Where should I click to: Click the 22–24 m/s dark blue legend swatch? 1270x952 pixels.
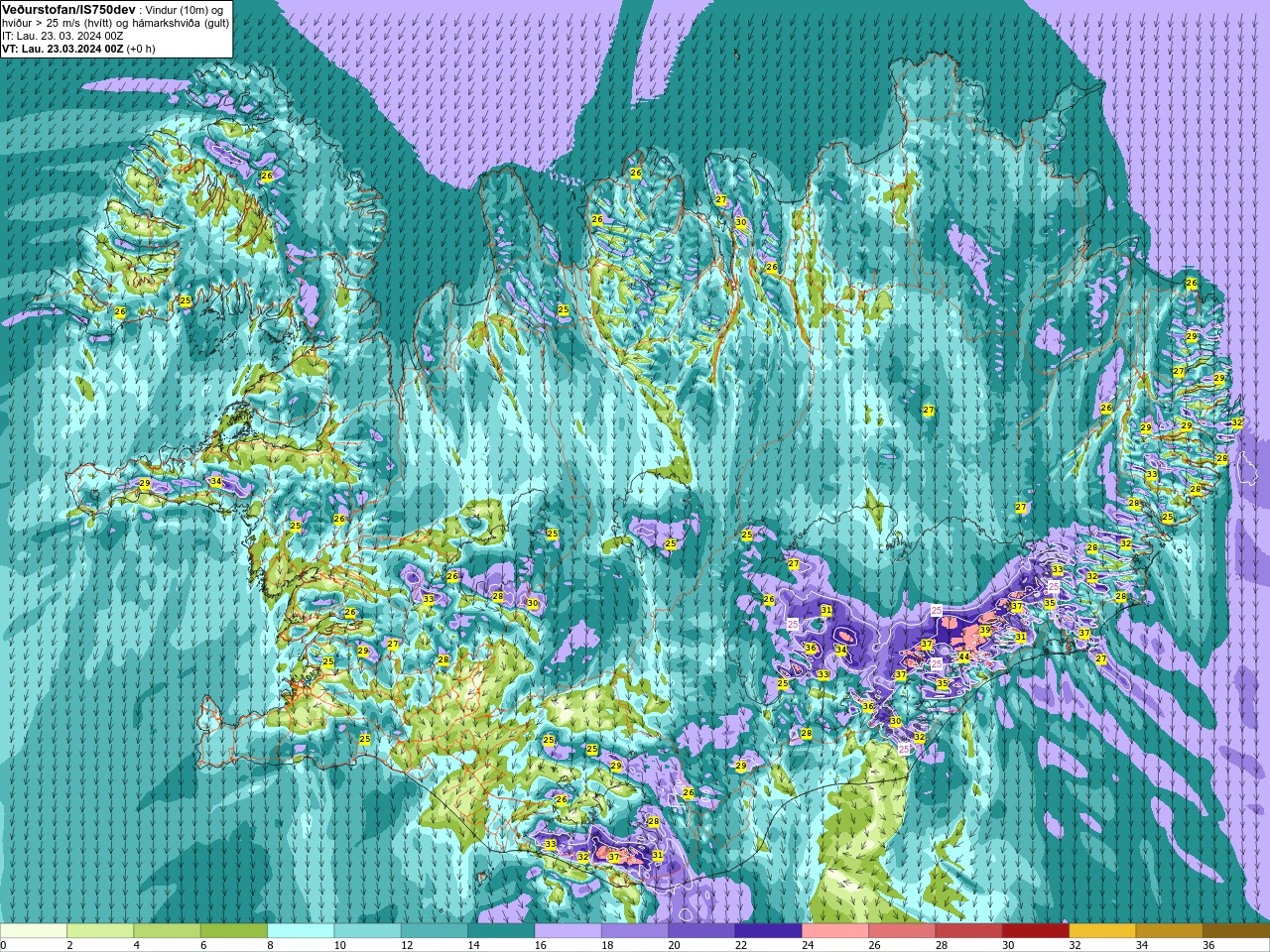pyautogui.click(x=768, y=931)
